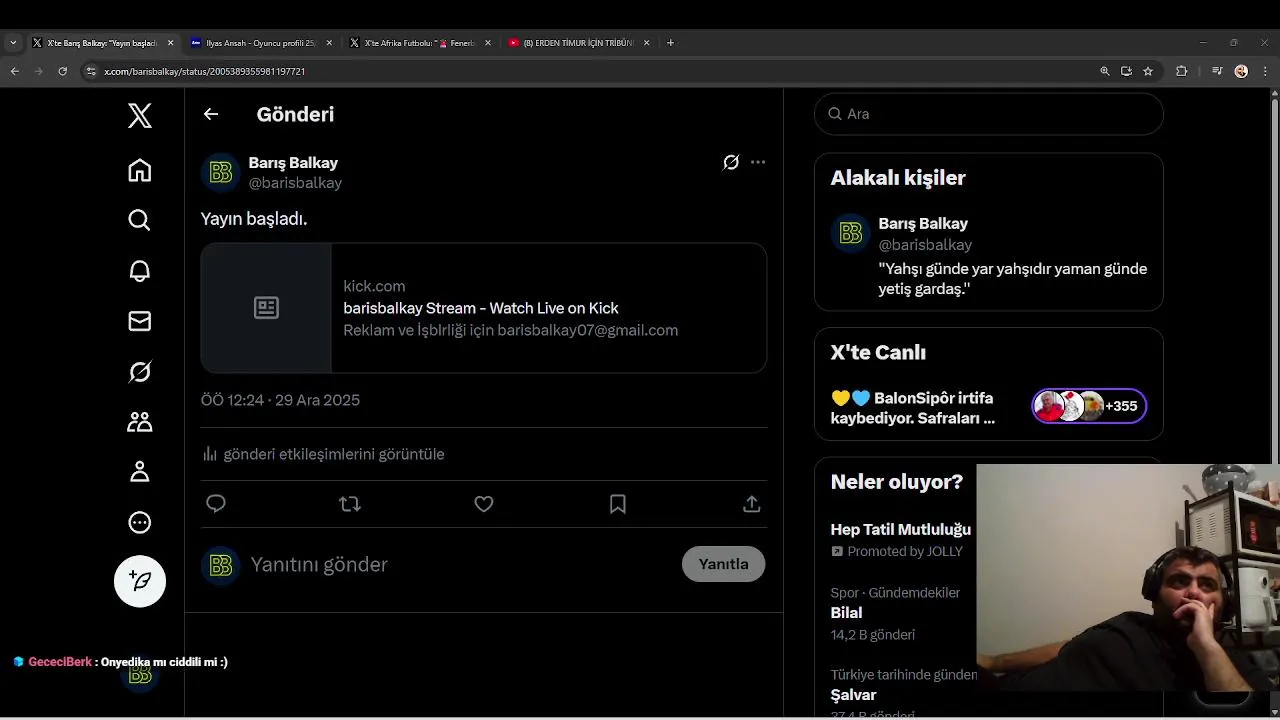This screenshot has height=720, width=1280.
Task: Close the Ilyas Ansah tab
Action: 329,43
